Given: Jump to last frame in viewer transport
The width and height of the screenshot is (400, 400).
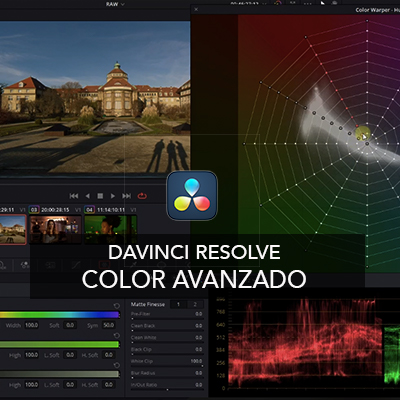Looking at the screenshot, I should coord(126,196).
